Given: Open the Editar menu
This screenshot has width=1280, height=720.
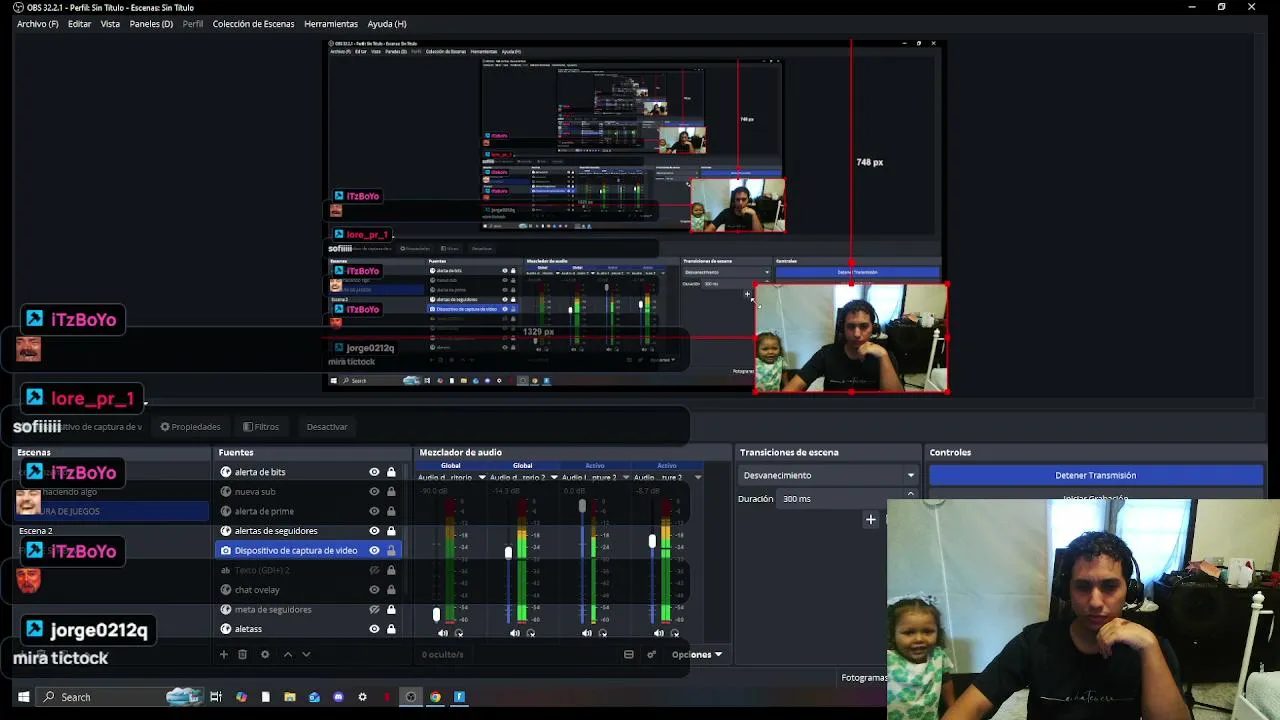Looking at the screenshot, I should (x=79, y=24).
